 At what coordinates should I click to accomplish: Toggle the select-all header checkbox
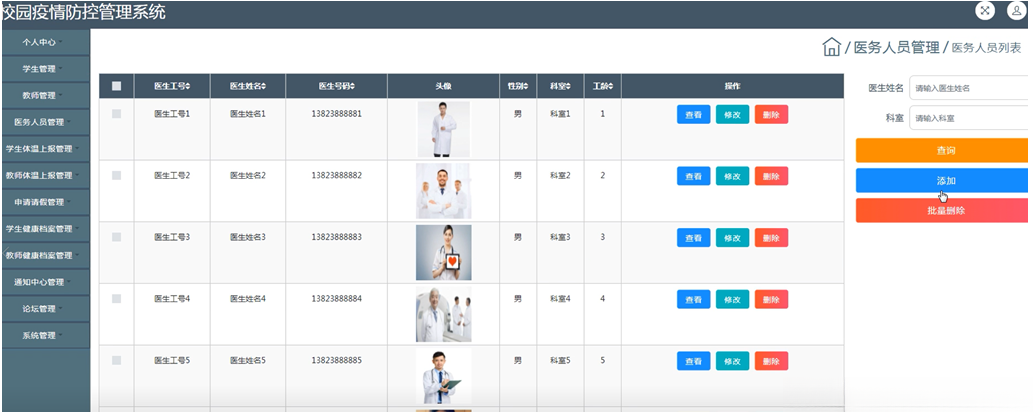click(x=117, y=86)
